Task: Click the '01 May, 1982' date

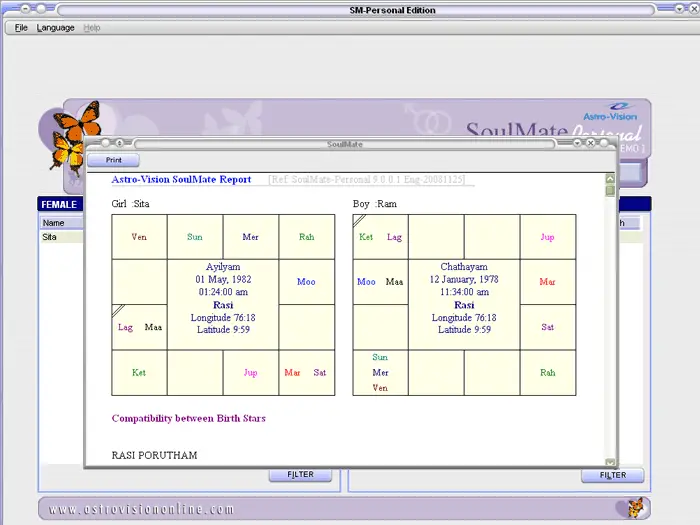Action: (x=223, y=279)
